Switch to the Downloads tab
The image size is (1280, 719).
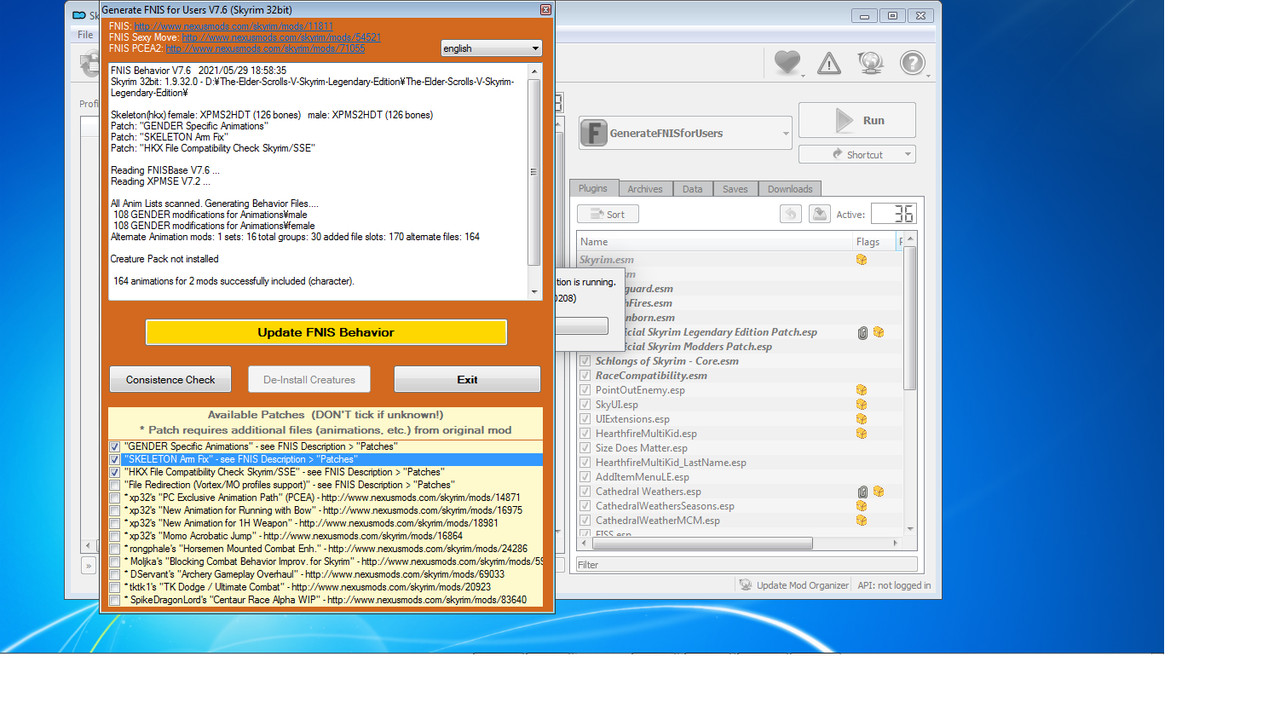790,189
